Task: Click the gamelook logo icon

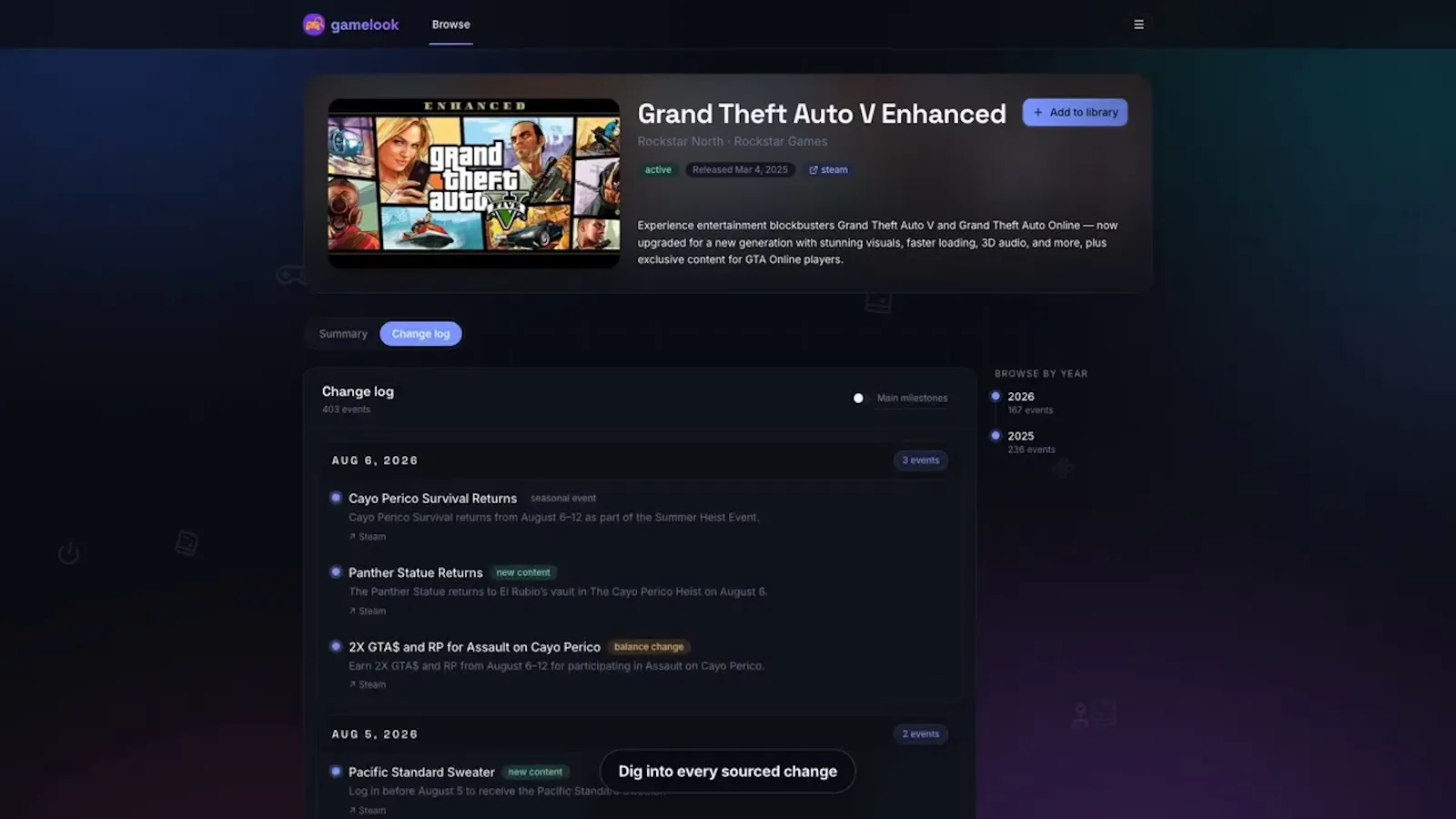Action: (x=314, y=25)
